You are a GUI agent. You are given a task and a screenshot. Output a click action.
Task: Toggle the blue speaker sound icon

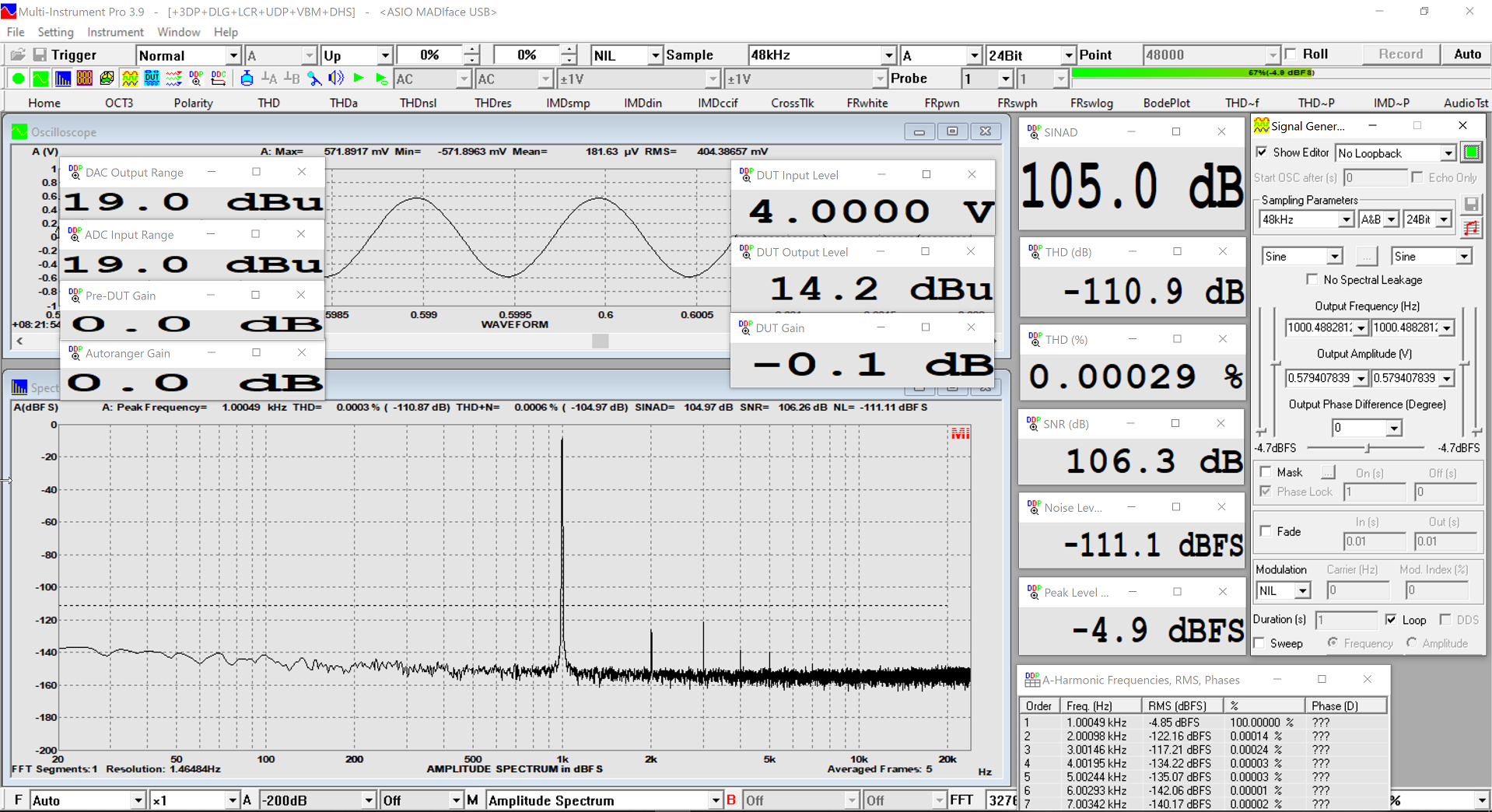coord(336,79)
